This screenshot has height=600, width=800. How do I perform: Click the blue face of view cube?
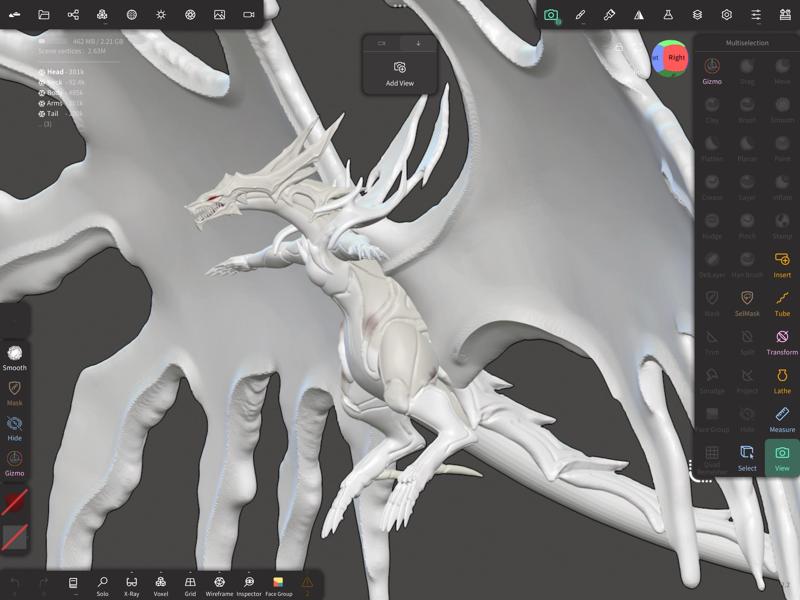[656, 58]
